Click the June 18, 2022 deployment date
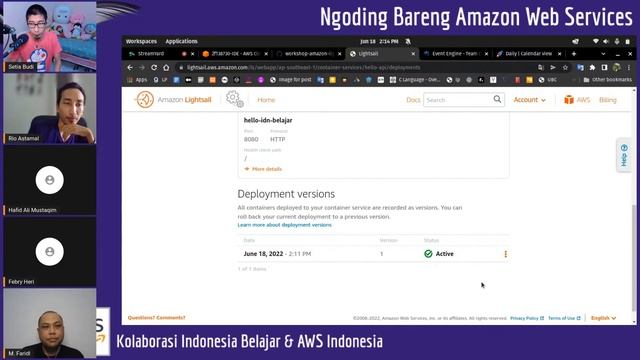The image size is (640, 360). click(263, 254)
